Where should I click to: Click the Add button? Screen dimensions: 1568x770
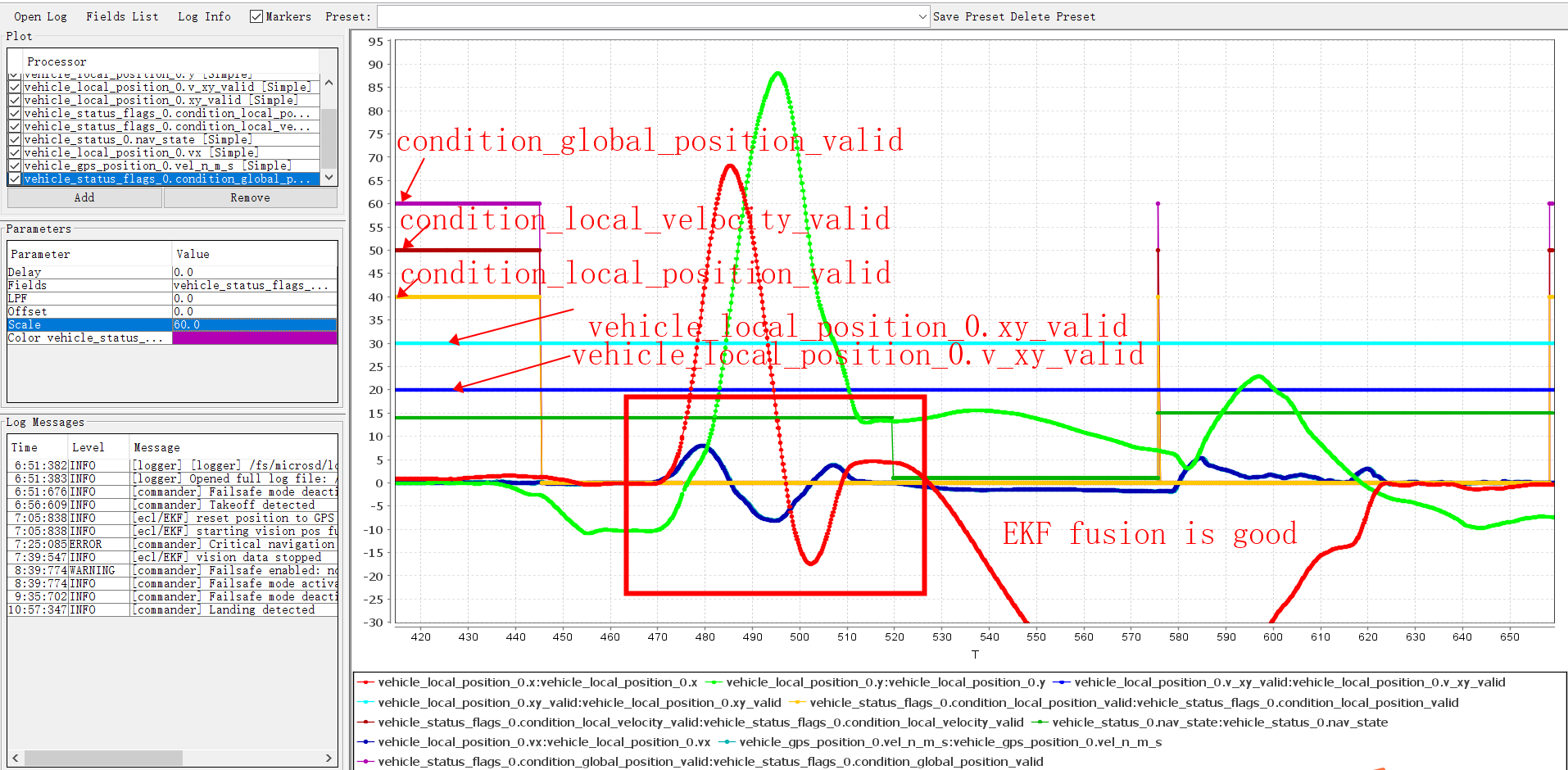pos(84,197)
